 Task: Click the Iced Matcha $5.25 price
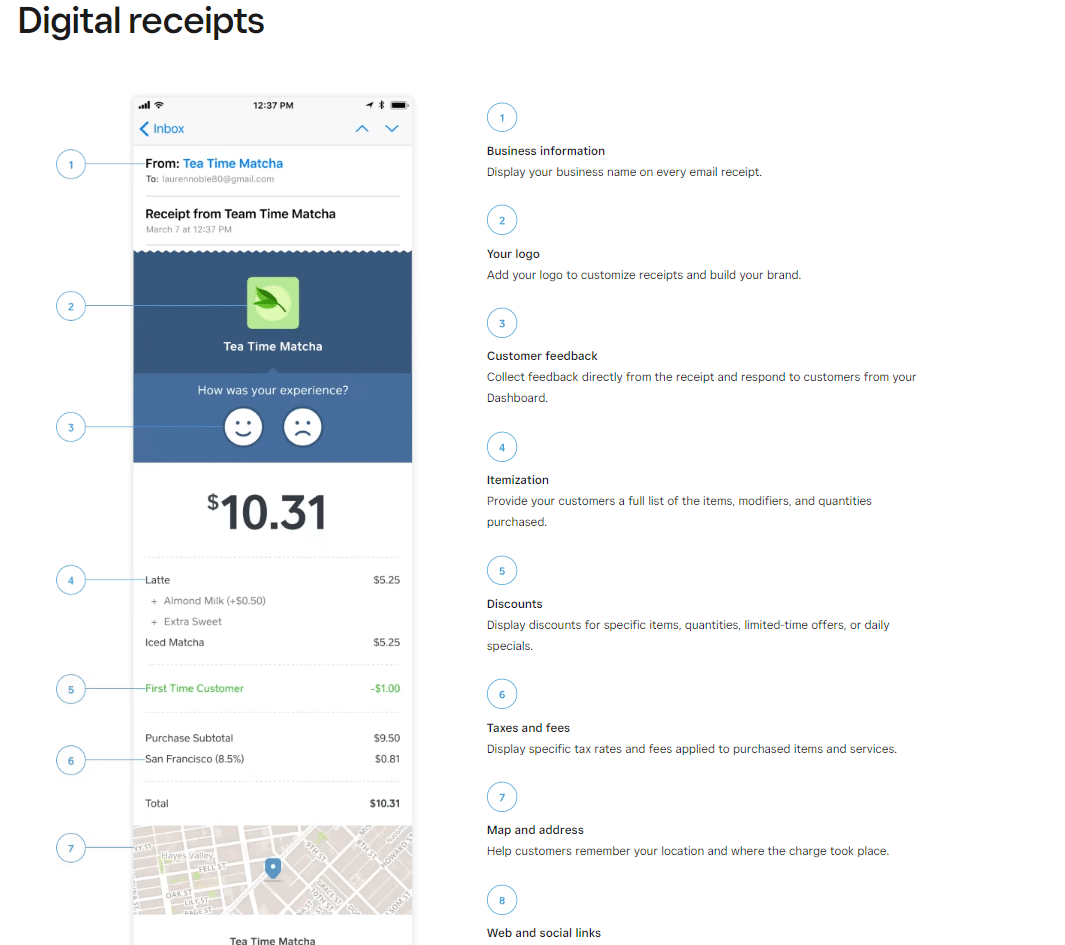point(386,643)
